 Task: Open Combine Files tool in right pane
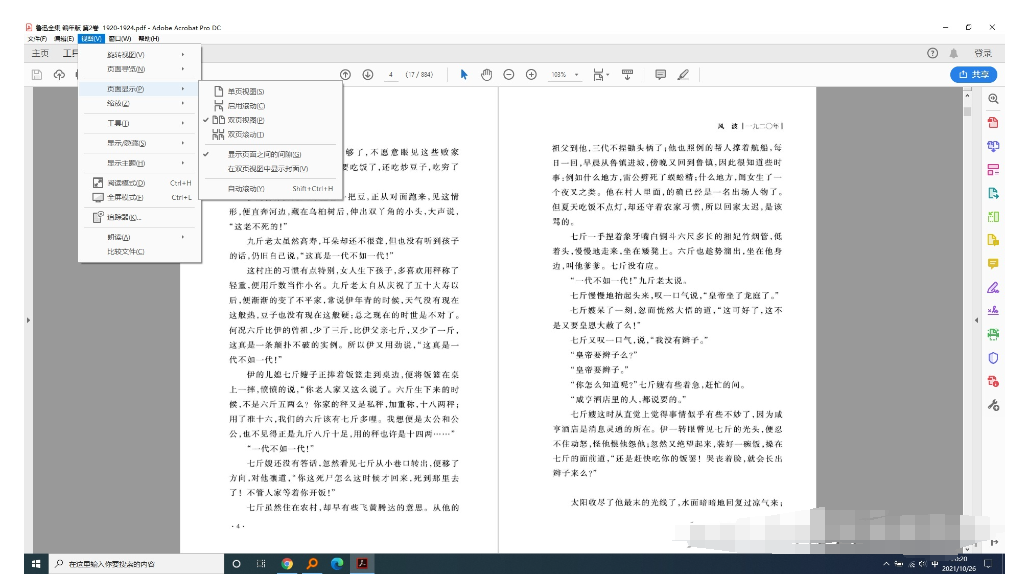pyautogui.click(x=993, y=146)
